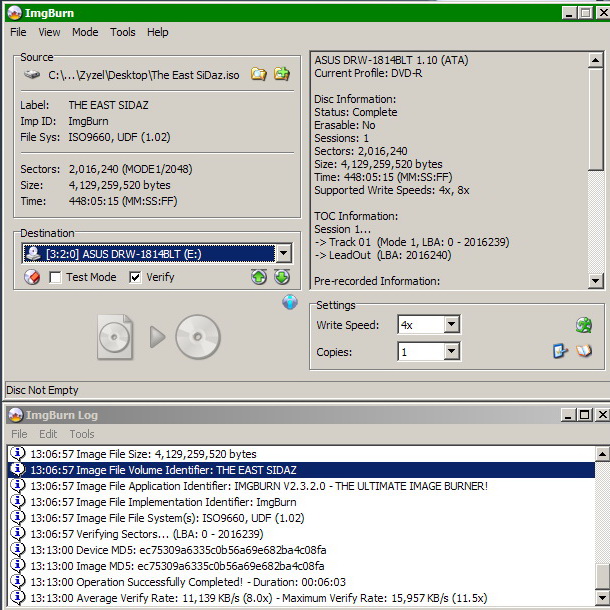Click the green down-arrow tray icon
The width and height of the screenshot is (610, 610).
(282, 277)
